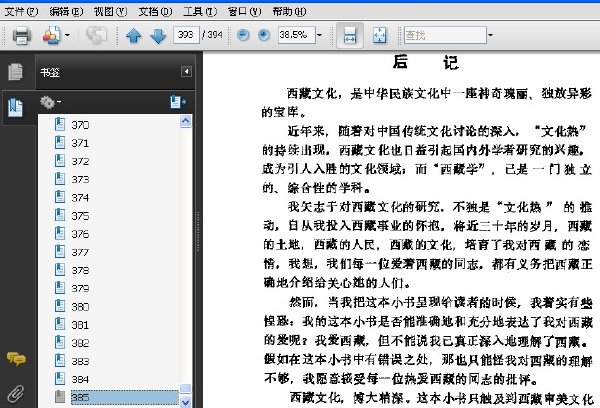
Task: Open the 视图 menu
Action: coord(110,12)
